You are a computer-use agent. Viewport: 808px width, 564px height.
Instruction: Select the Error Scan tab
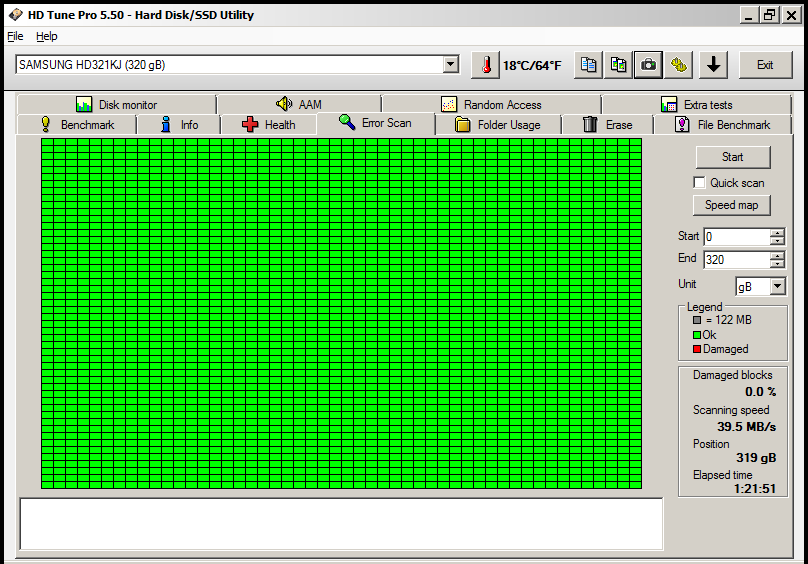(x=376, y=123)
